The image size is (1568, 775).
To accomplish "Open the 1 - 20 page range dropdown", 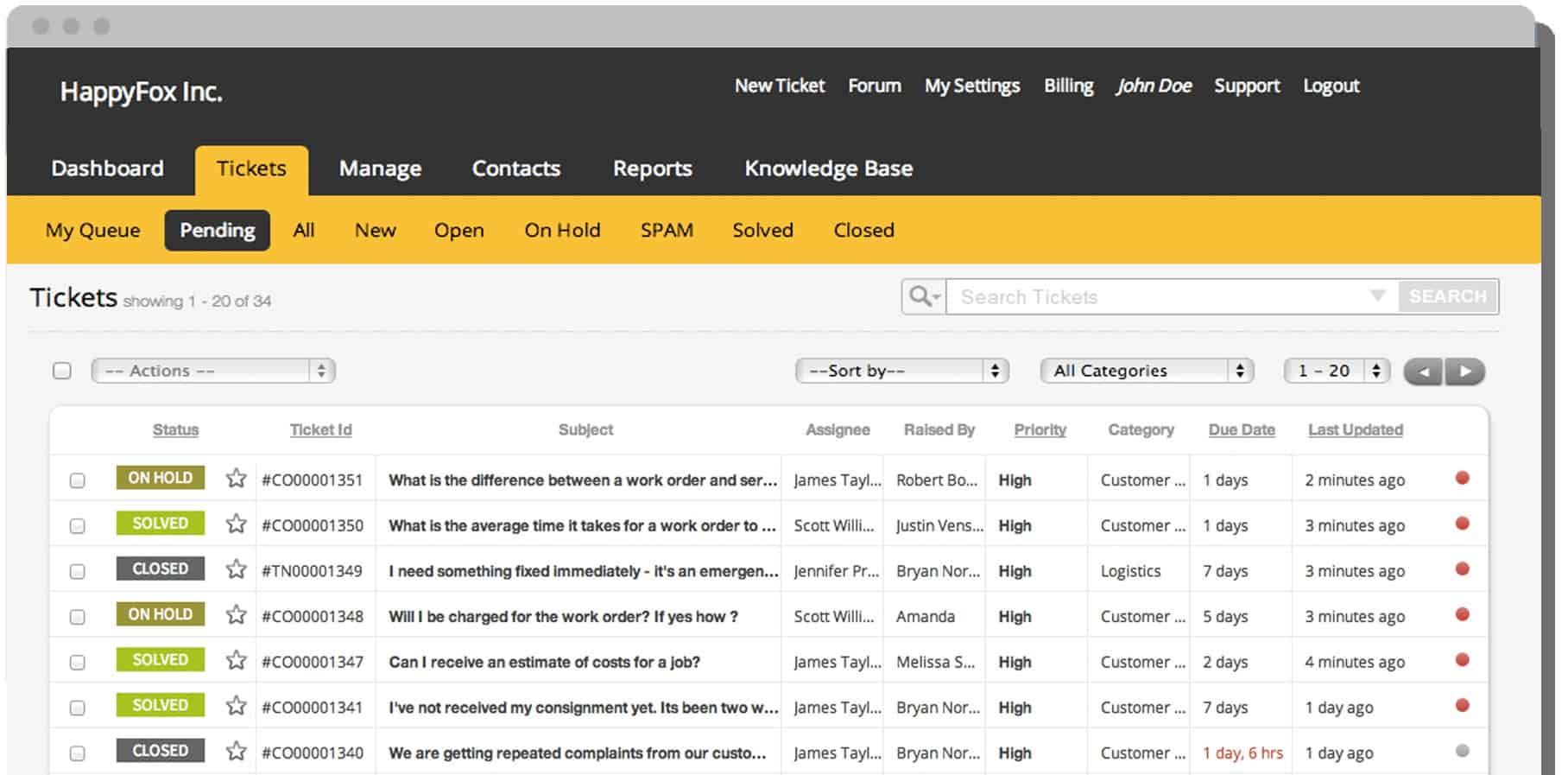I will click(x=1337, y=371).
